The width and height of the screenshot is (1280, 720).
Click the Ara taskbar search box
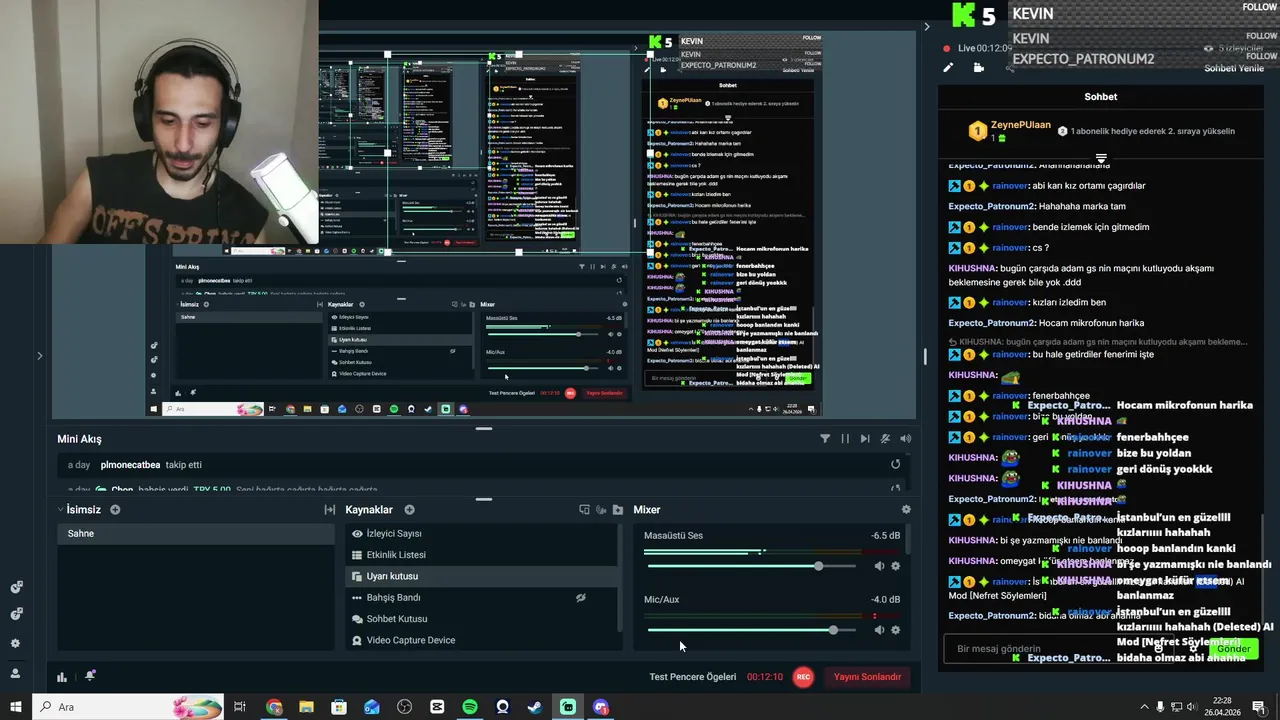(x=128, y=707)
